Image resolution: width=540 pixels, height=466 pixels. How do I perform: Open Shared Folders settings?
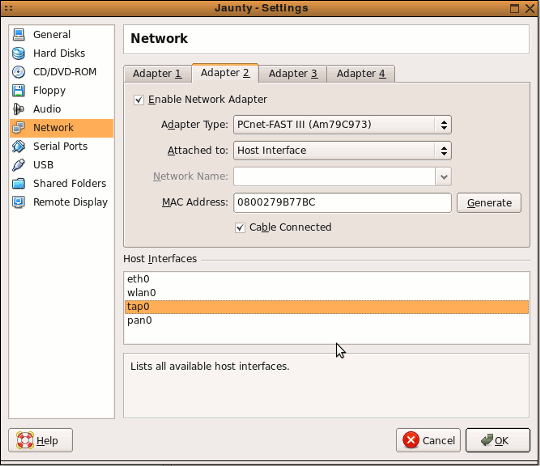click(61, 183)
